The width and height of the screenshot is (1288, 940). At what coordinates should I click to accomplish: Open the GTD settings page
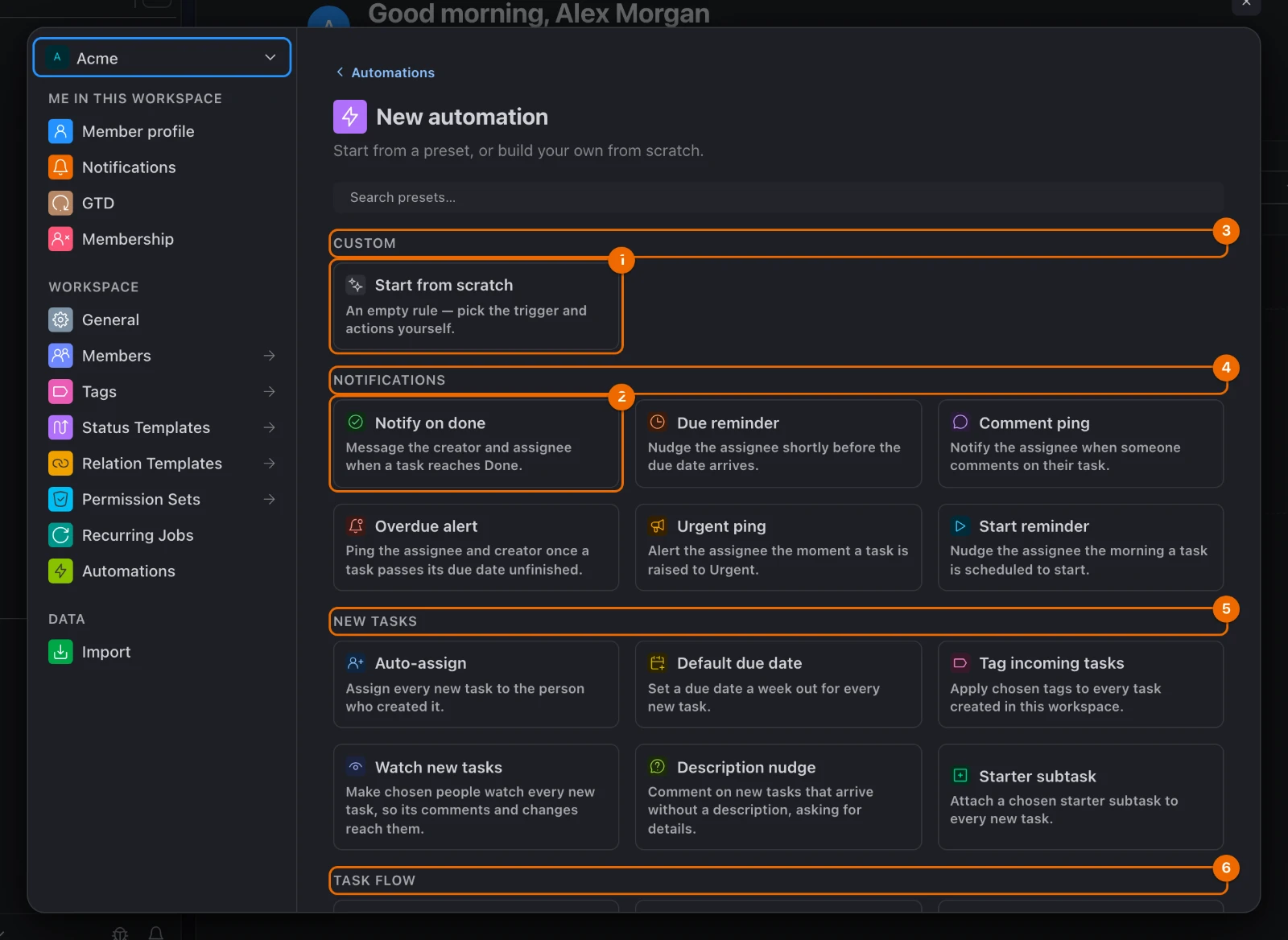tap(162, 203)
